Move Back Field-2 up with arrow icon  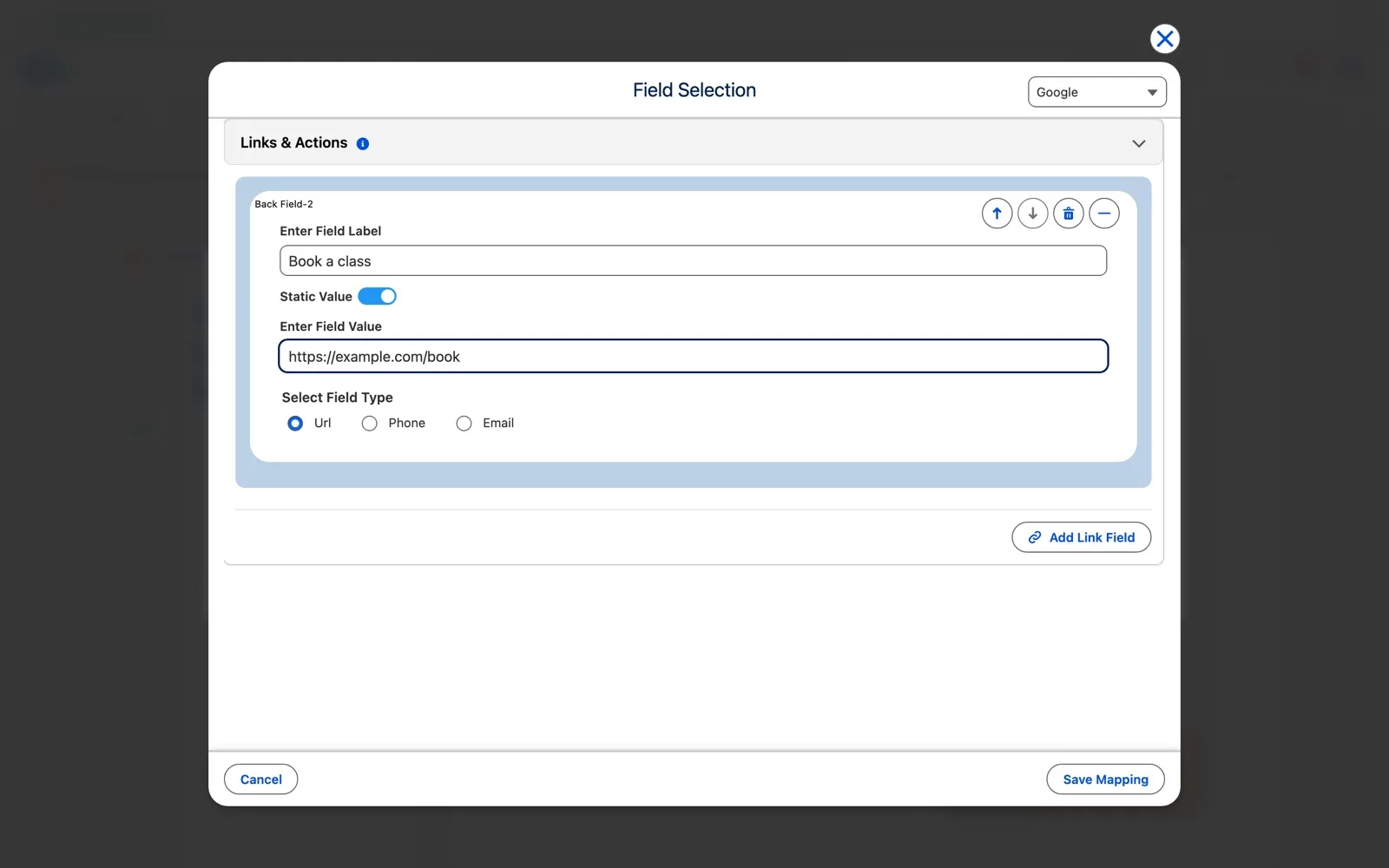[997, 214]
